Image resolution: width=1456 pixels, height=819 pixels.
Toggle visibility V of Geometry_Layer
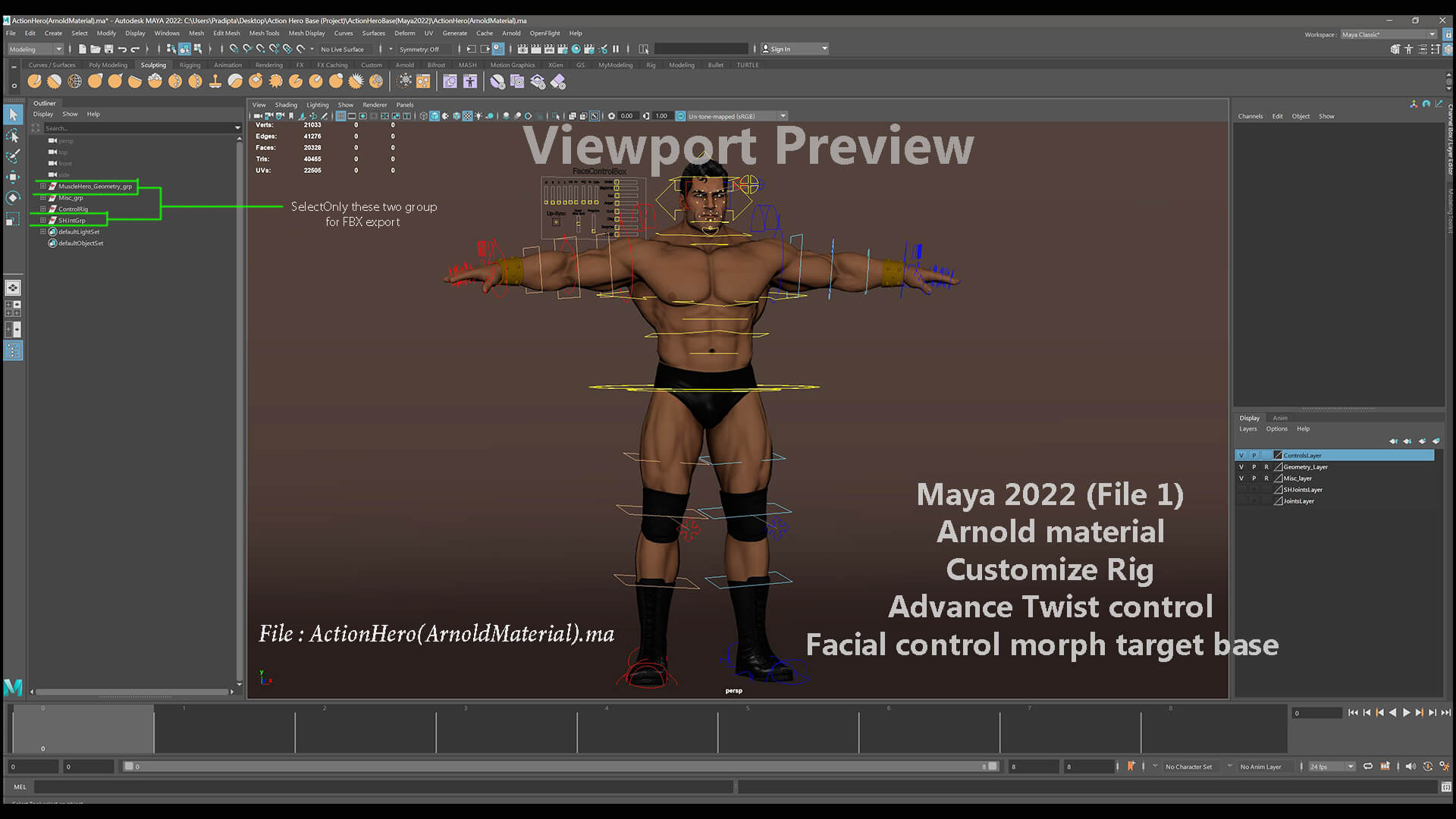[x=1241, y=467]
